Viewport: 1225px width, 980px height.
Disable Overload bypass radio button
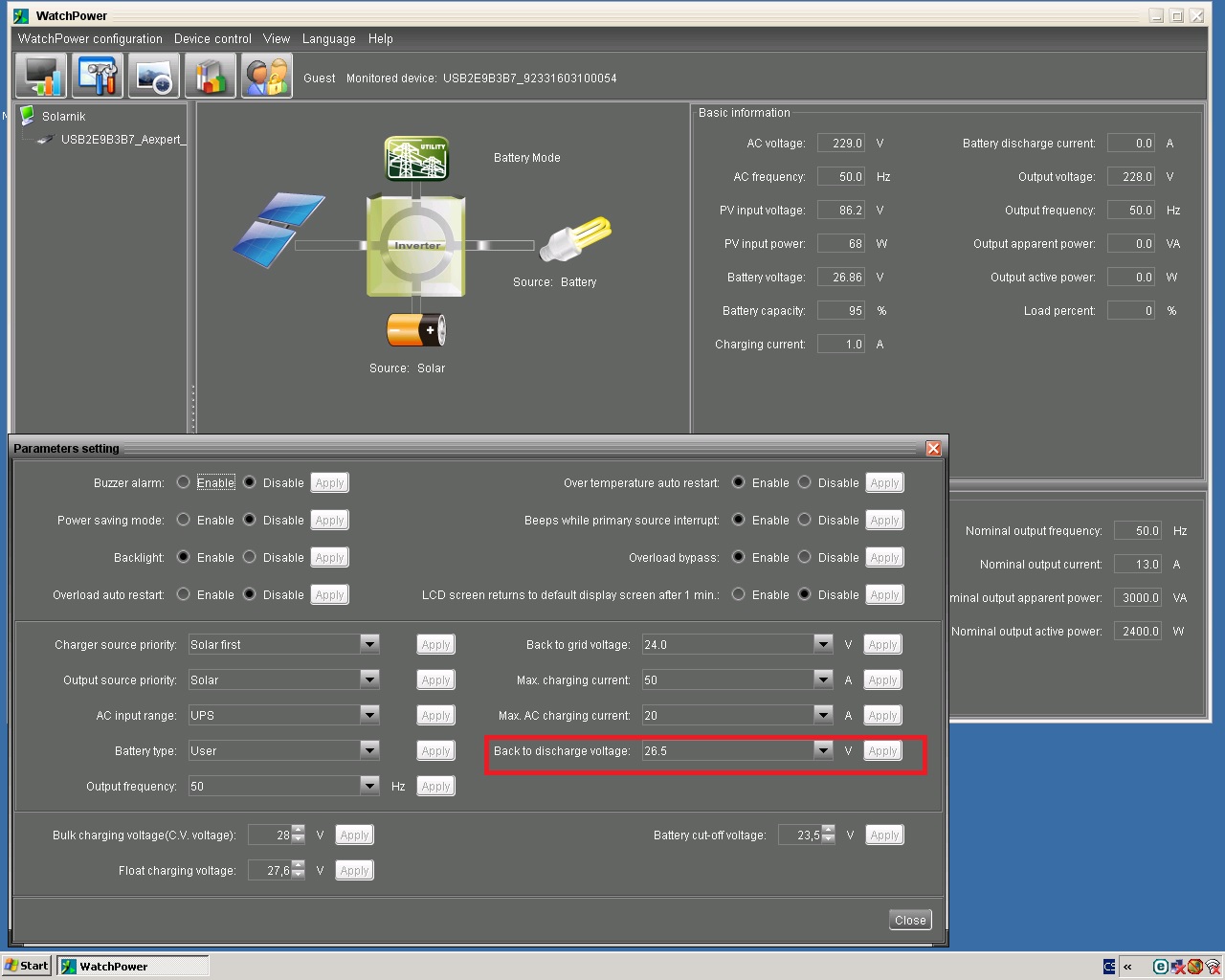(x=805, y=557)
